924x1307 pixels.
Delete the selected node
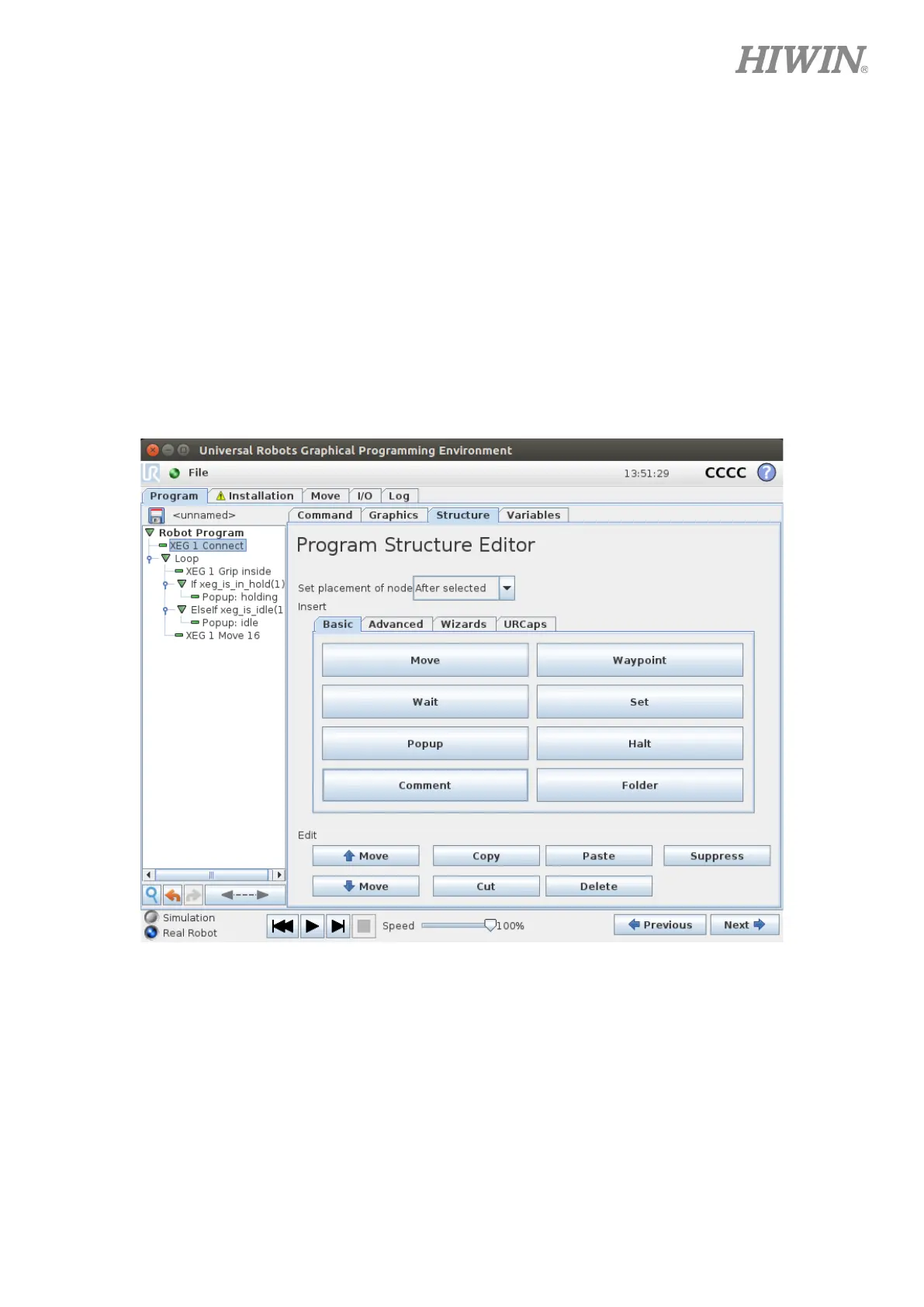point(599,886)
